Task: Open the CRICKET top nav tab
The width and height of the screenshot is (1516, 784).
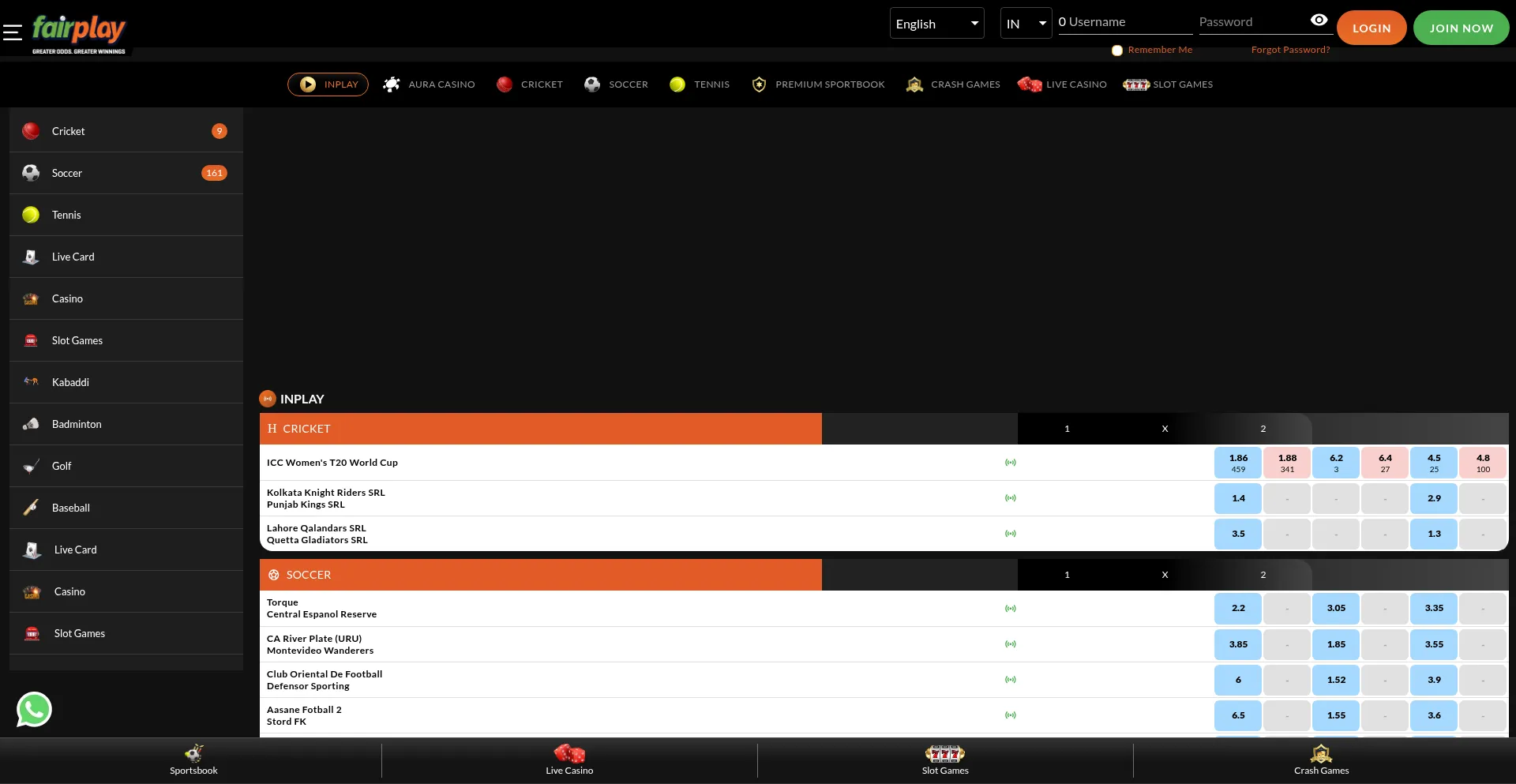Action: point(530,84)
